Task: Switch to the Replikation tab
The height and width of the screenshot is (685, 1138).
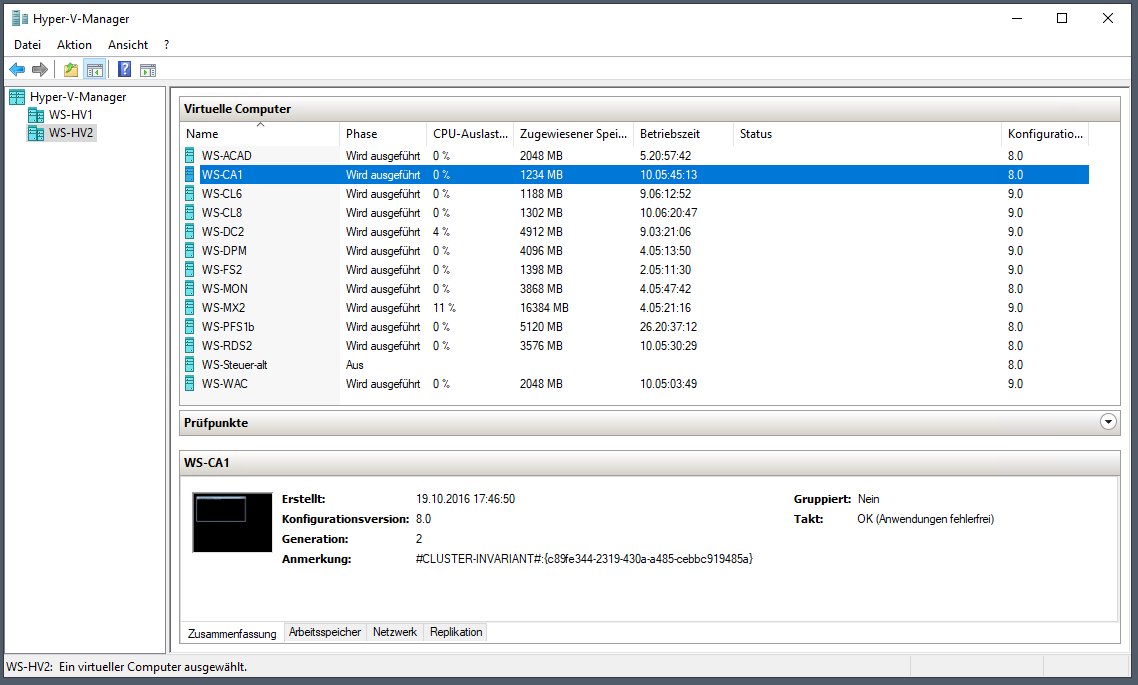Action: [456, 632]
